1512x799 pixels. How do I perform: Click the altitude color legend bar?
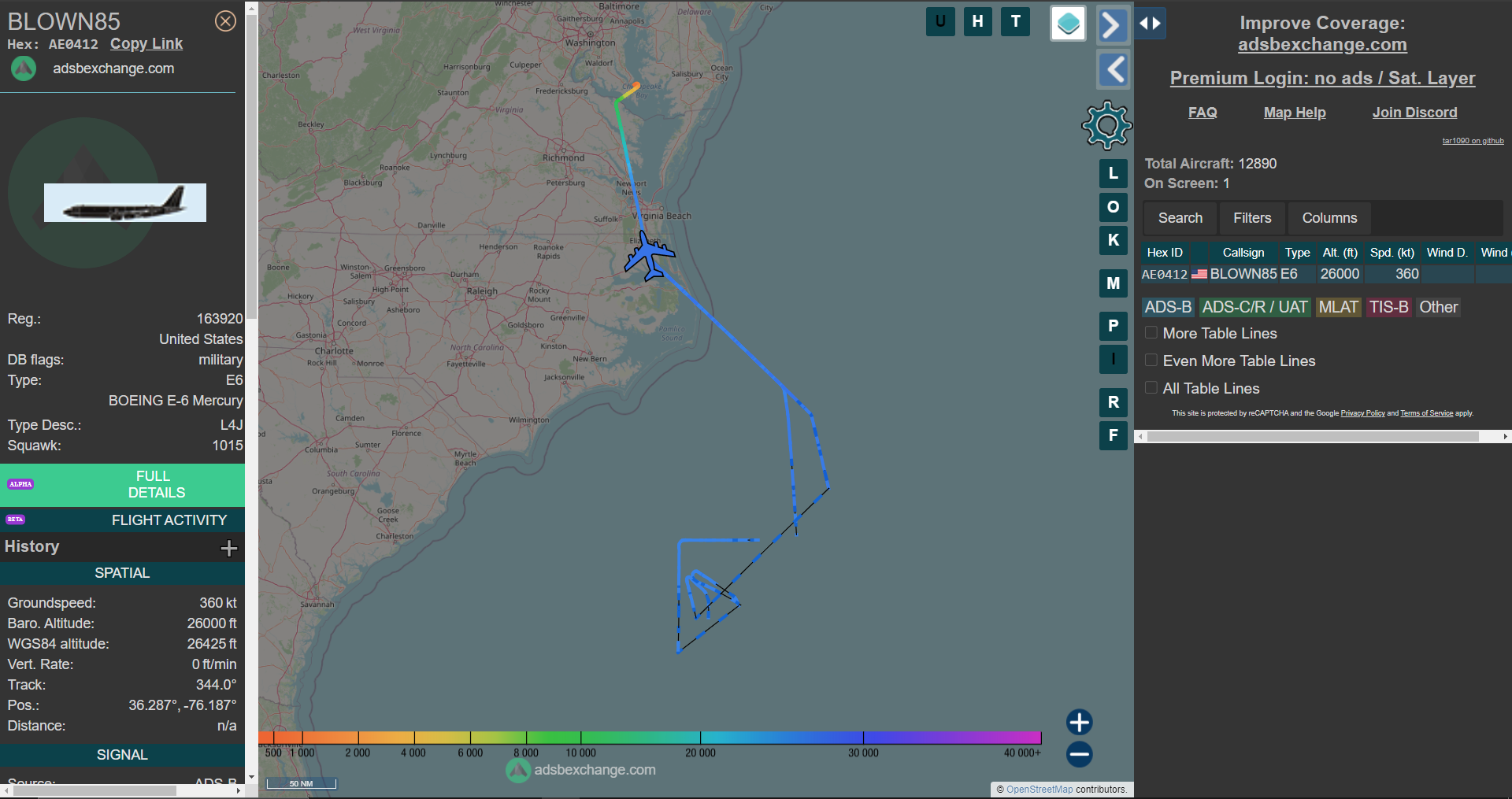coord(650,738)
